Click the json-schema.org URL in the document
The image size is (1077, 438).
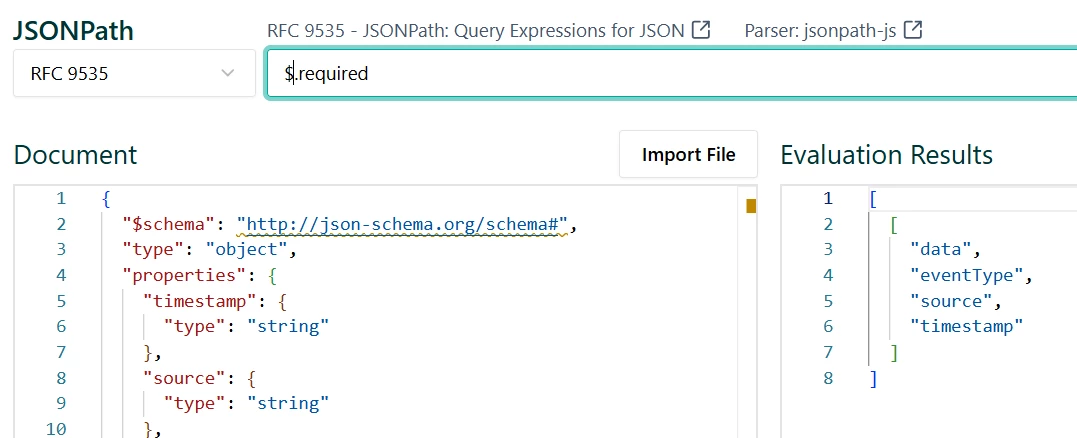click(x=402, y=223)
